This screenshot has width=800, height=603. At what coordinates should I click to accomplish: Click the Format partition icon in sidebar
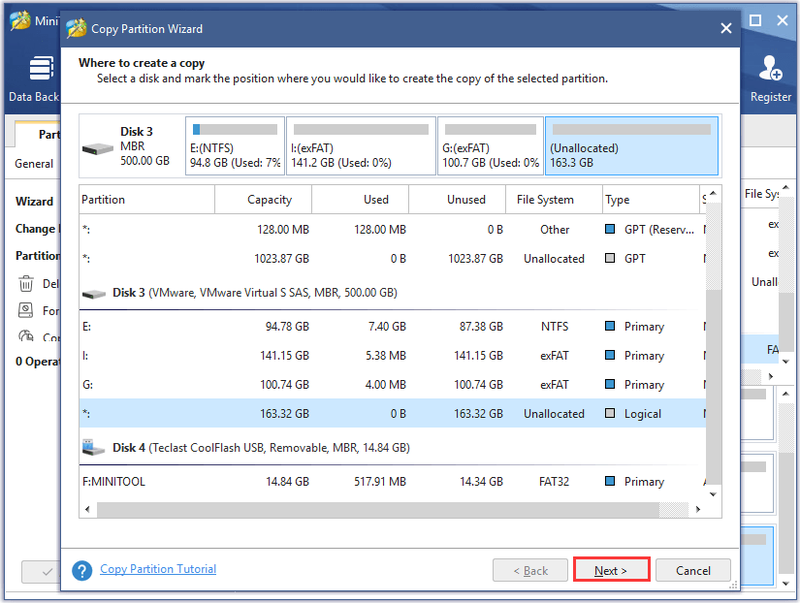coord(26,310)
